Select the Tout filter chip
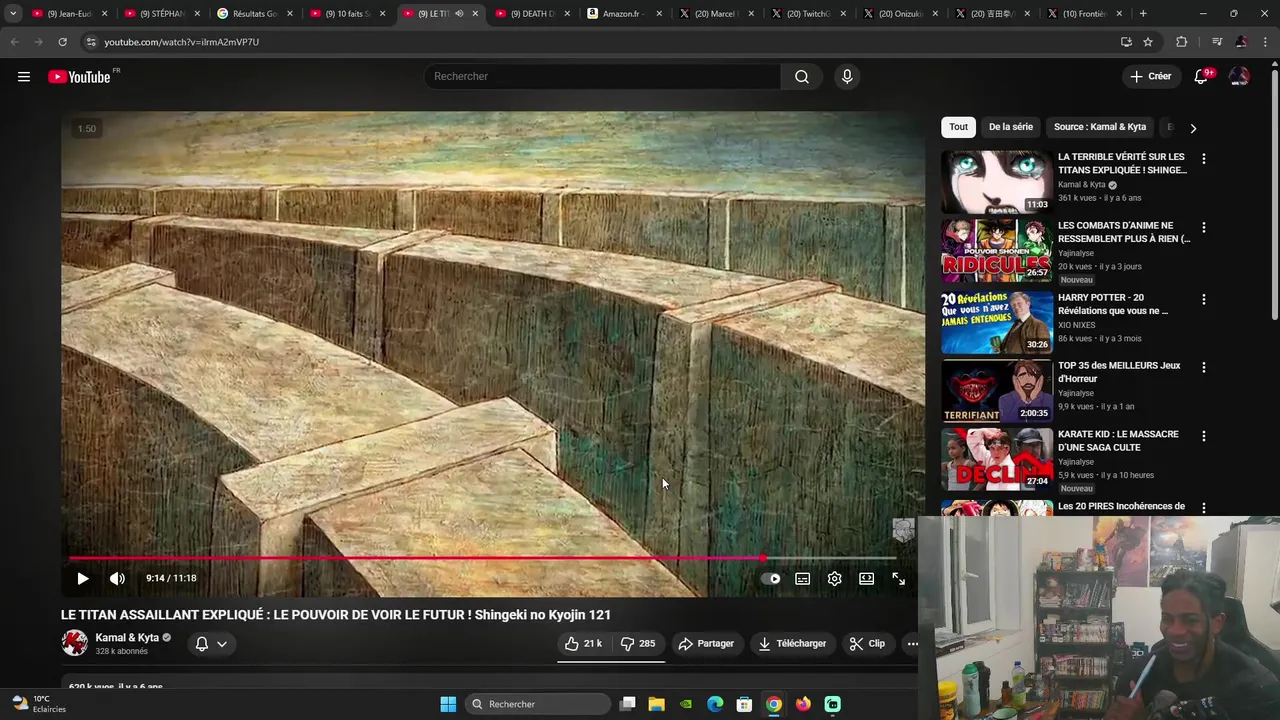1280x720 pixels. (958, 127)
